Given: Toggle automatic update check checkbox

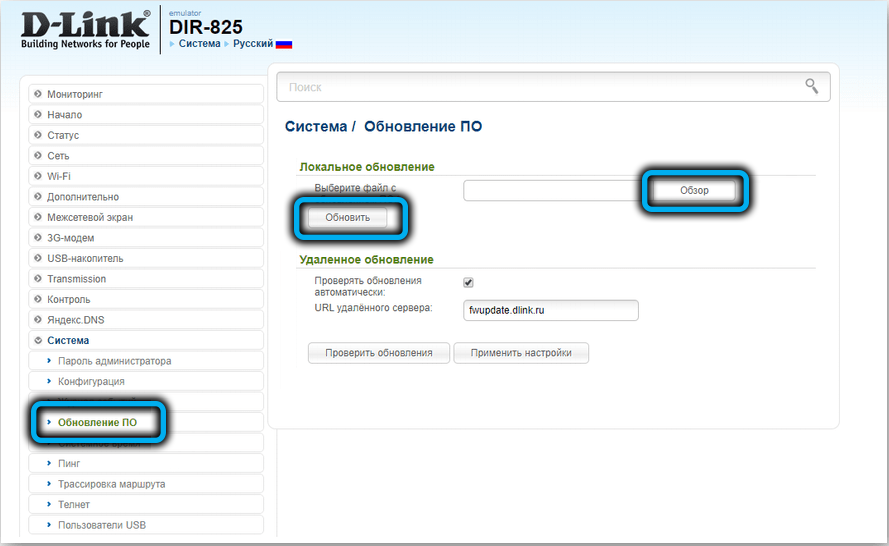Looking at the screenshot, I should click(x=468, y=283).
